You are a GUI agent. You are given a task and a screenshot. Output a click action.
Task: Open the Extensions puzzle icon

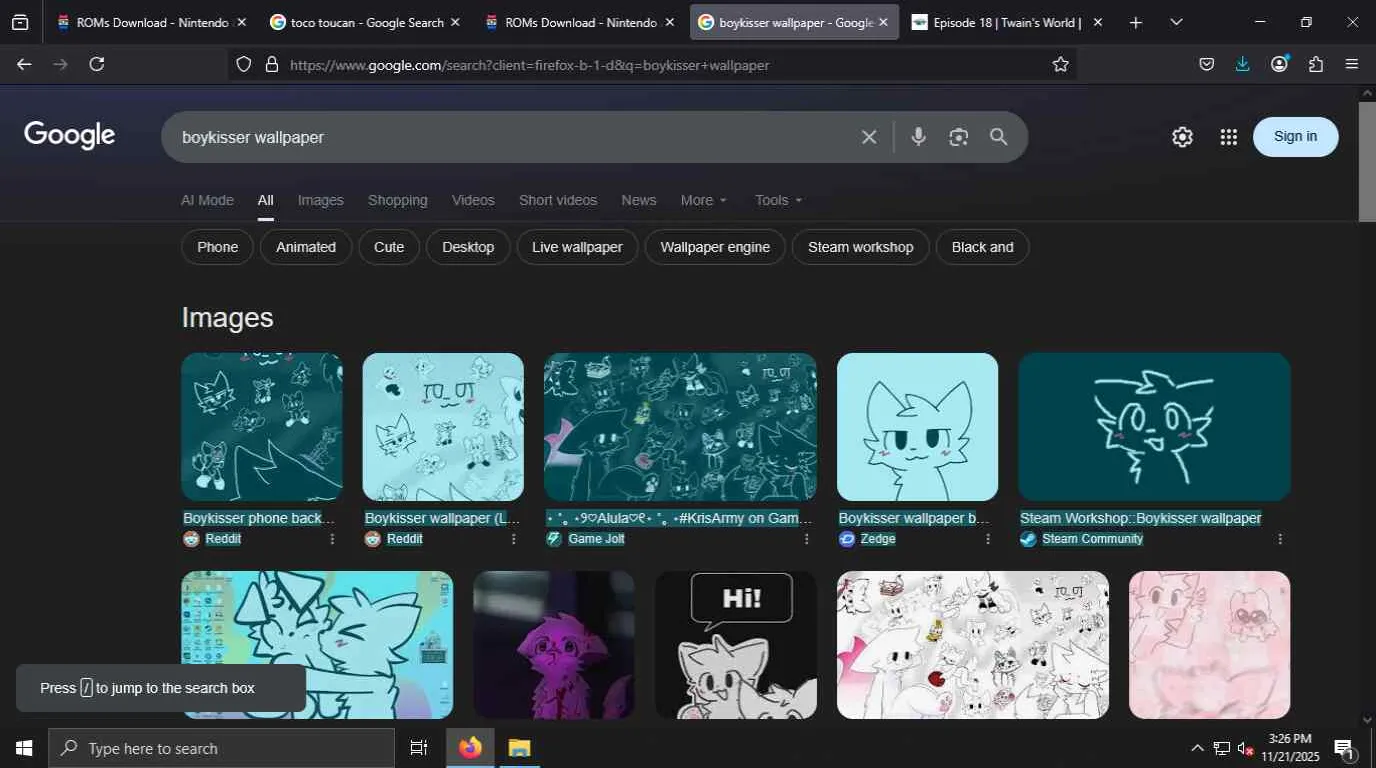point(1316,64)
